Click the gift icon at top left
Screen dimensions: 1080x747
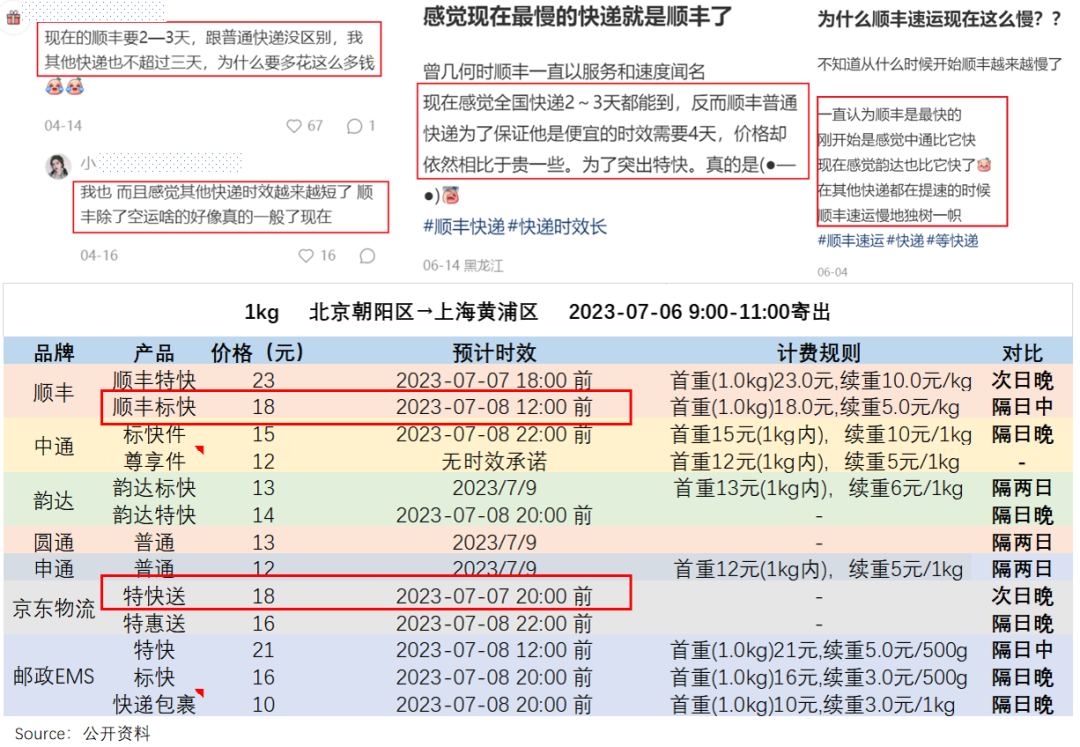point(14,17)
